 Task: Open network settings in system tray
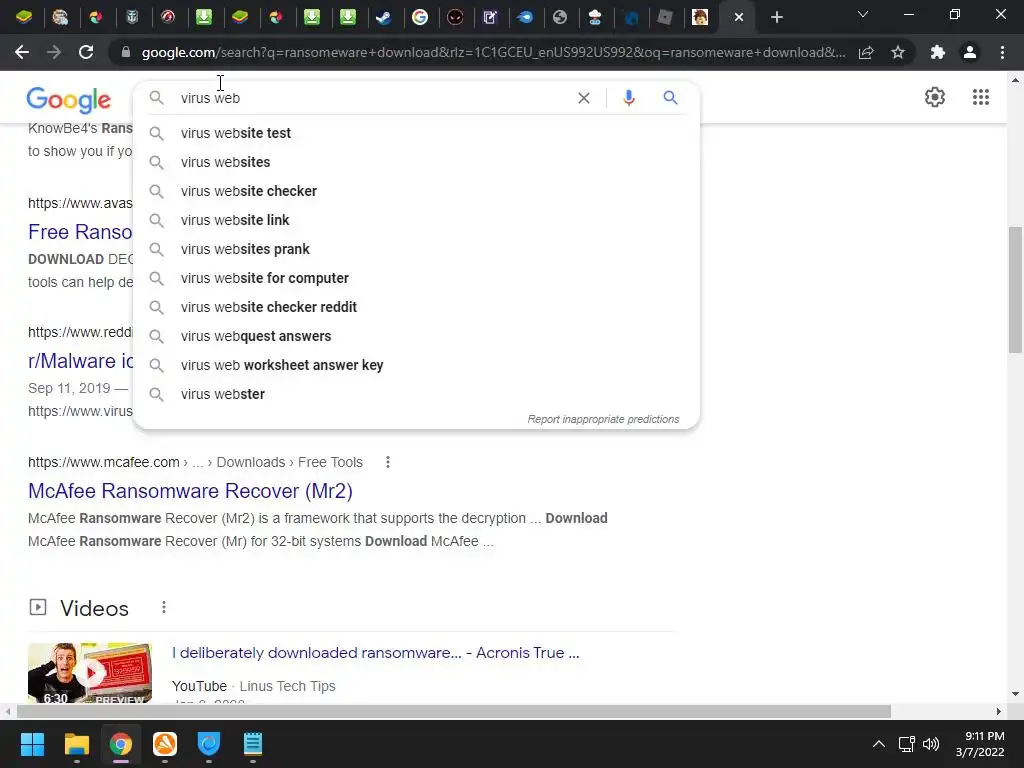[x=906, y=744]
